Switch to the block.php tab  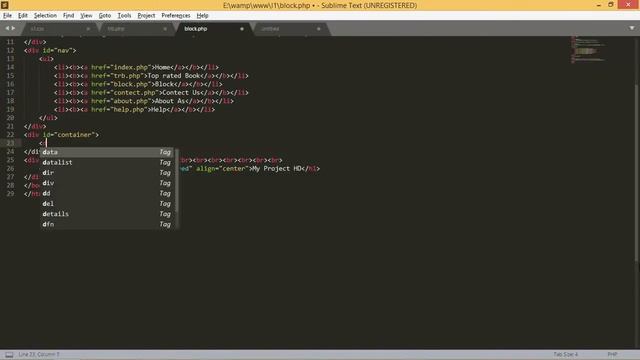[214, 29]
